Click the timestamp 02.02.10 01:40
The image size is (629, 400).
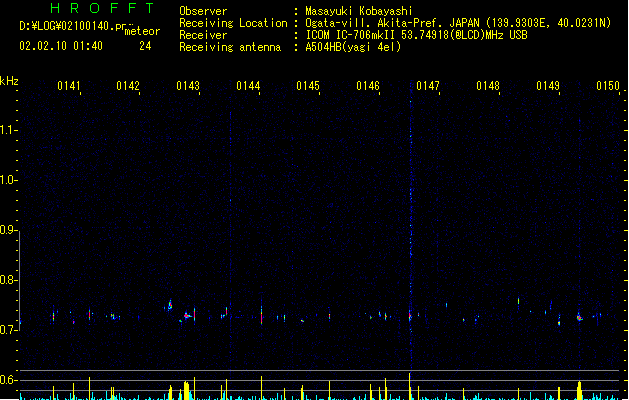coord(61,46)
